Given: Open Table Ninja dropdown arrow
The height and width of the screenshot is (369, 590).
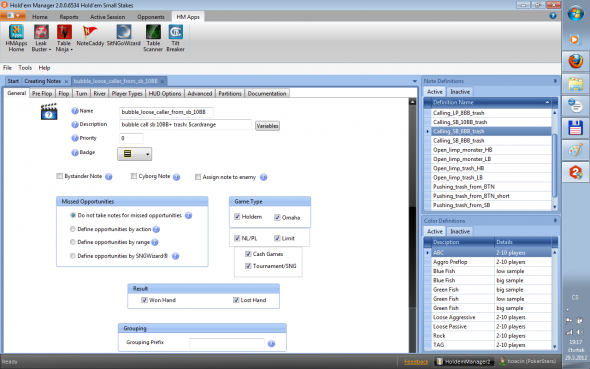Looking at the screenshot, I should [71, 50].
